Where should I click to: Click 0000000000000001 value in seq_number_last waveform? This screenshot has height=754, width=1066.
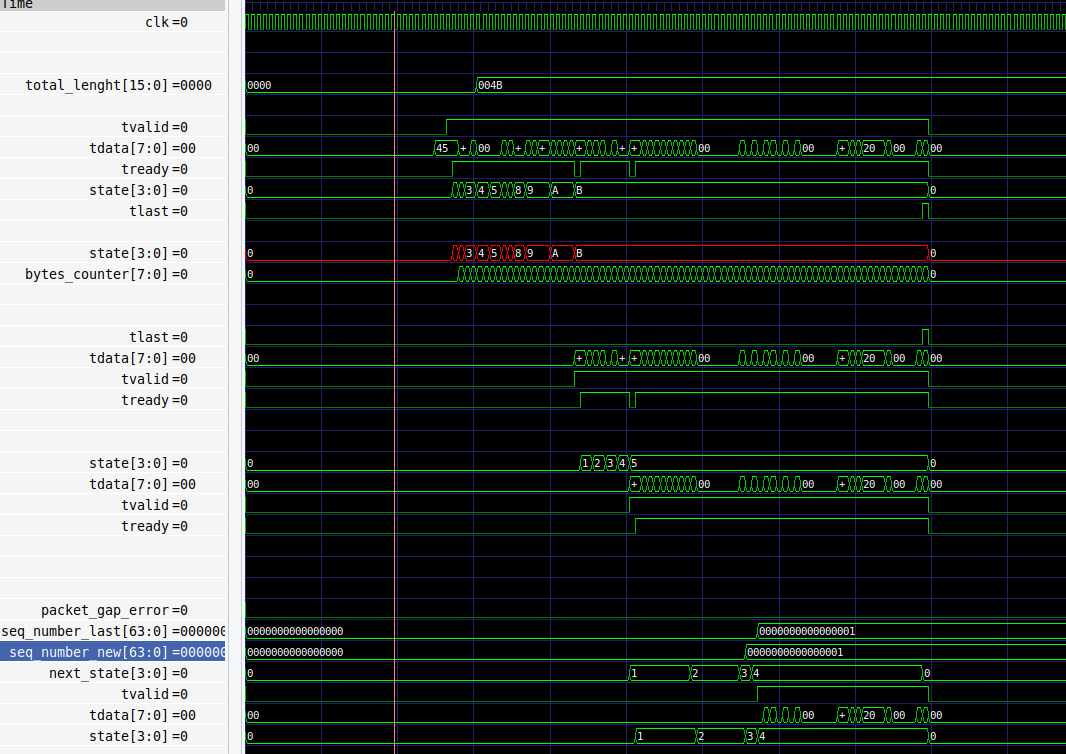click(x=808, y=631)
